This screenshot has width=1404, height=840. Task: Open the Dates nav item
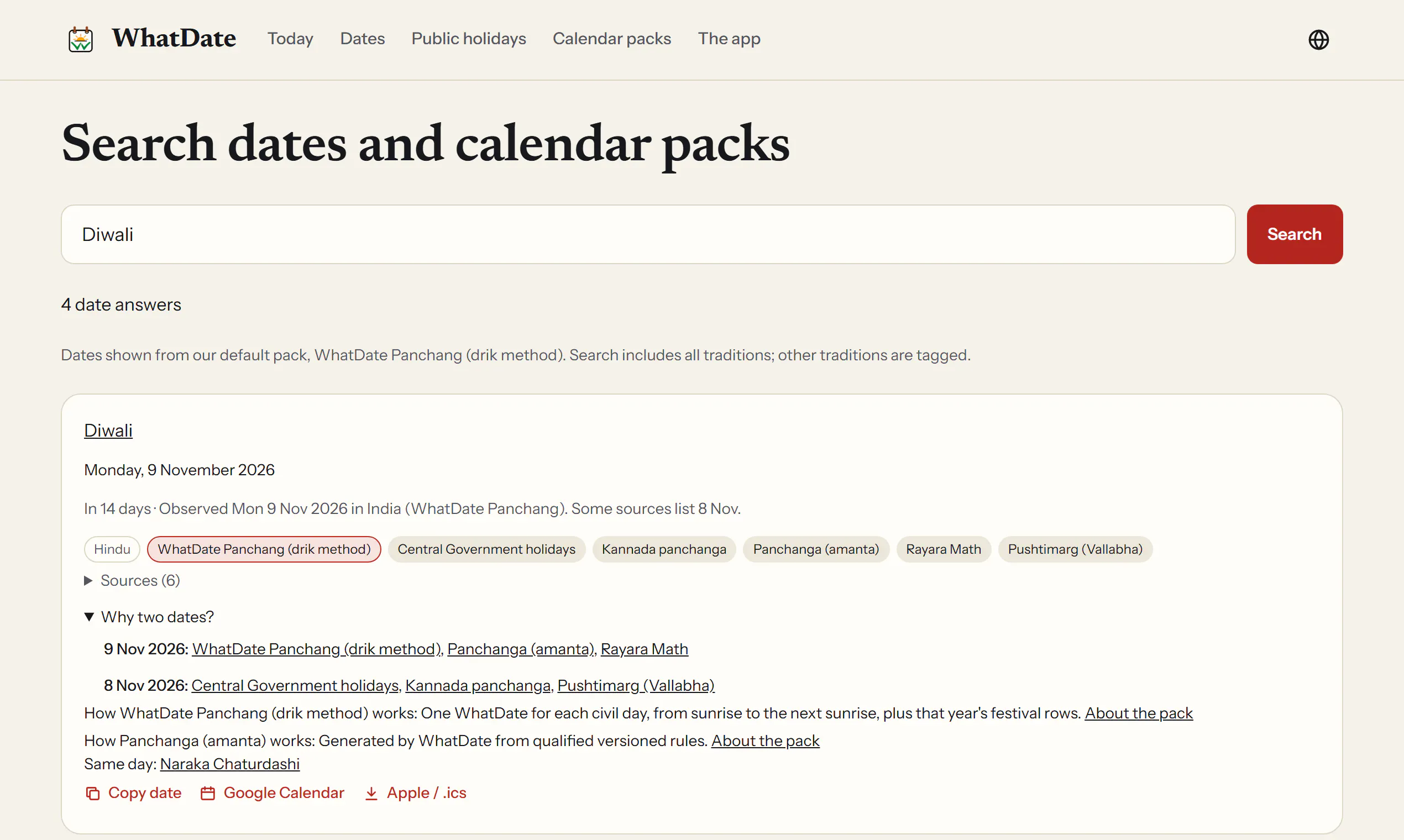[x=362, y=39]
